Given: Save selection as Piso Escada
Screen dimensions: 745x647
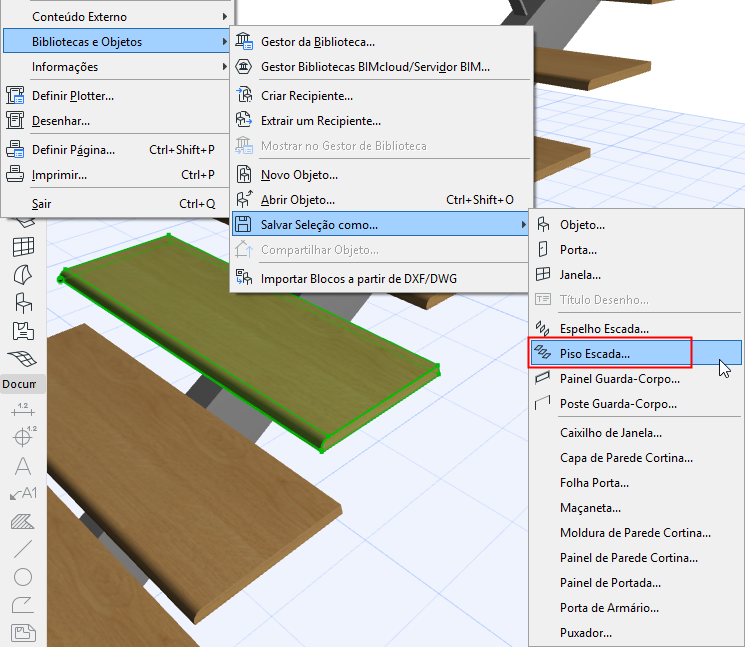Looking at the screenshot, I should point(636,353).
